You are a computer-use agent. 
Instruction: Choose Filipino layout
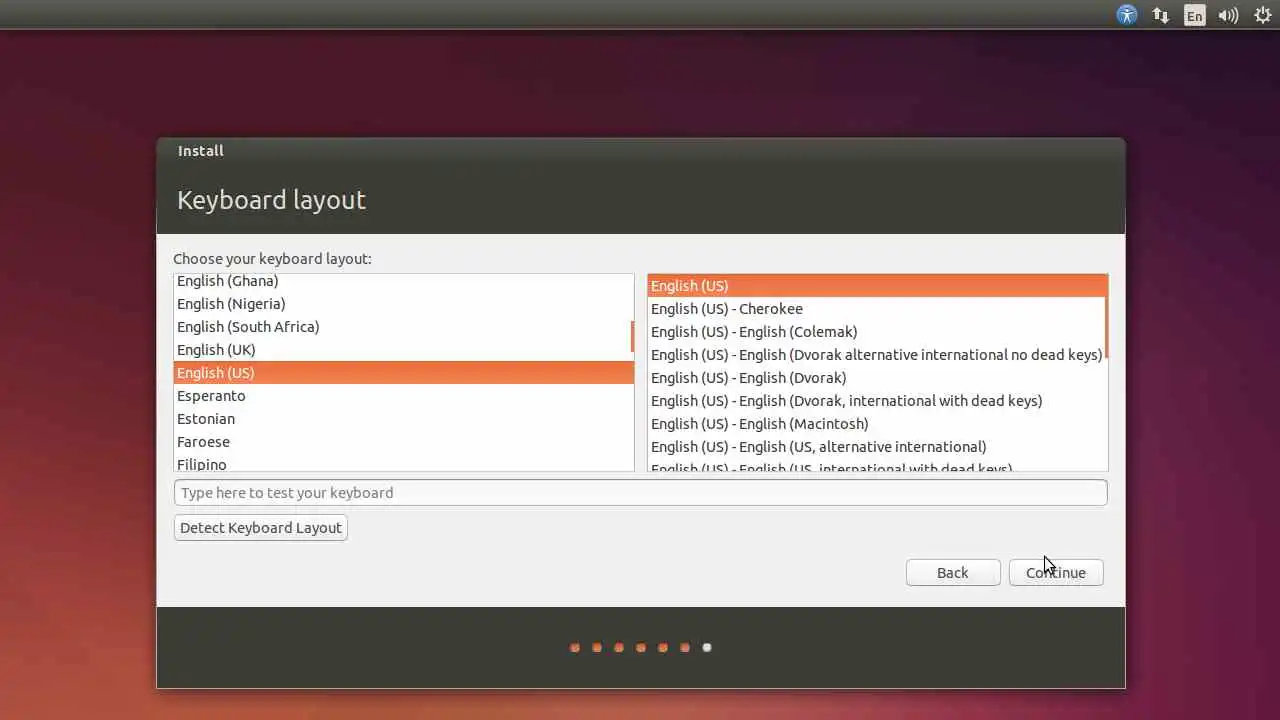(x=402, y=463)
